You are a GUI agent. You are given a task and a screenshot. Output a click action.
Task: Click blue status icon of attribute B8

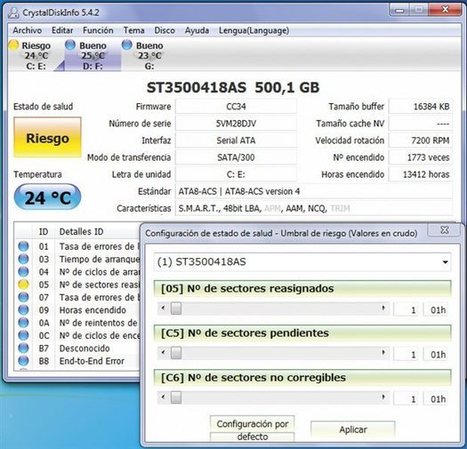pos(23,361)
